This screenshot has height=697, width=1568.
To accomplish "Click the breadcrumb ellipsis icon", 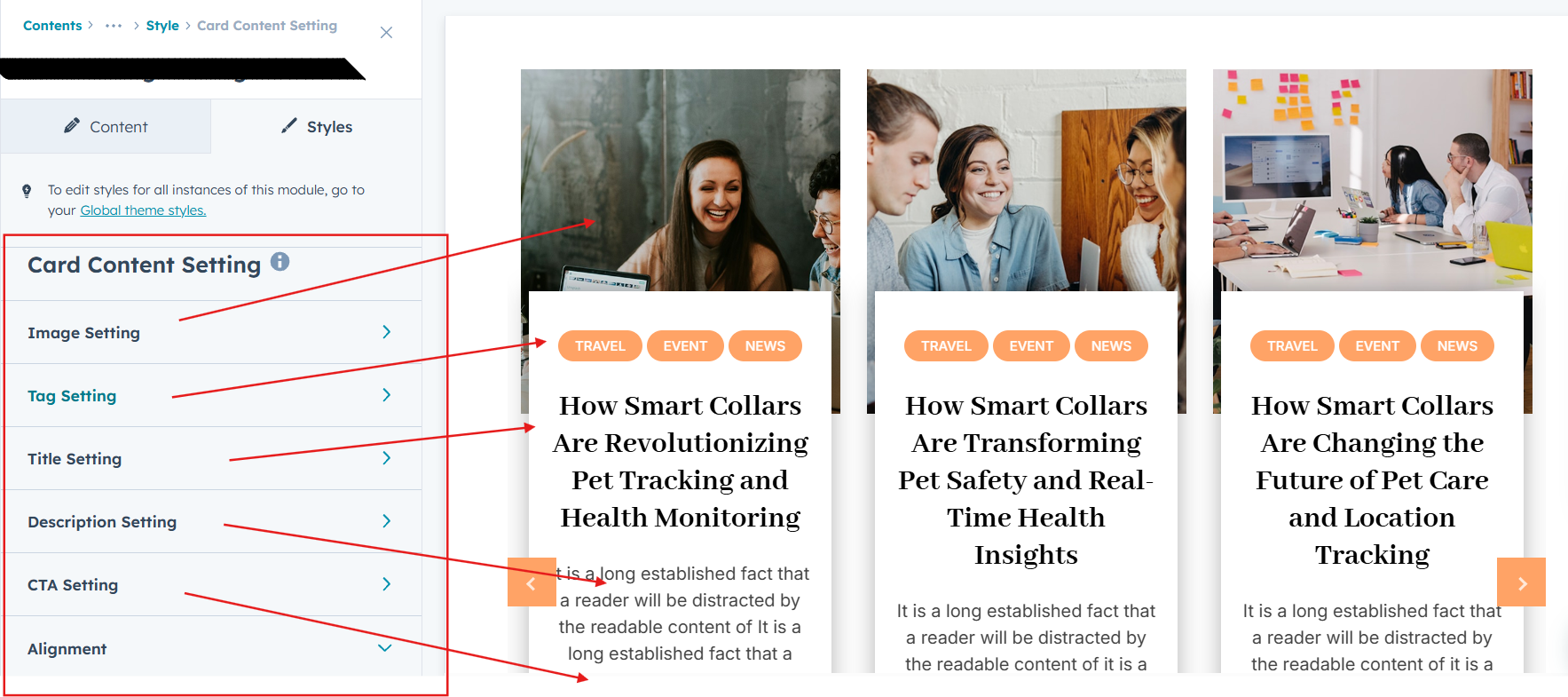I will click(114, 26).
